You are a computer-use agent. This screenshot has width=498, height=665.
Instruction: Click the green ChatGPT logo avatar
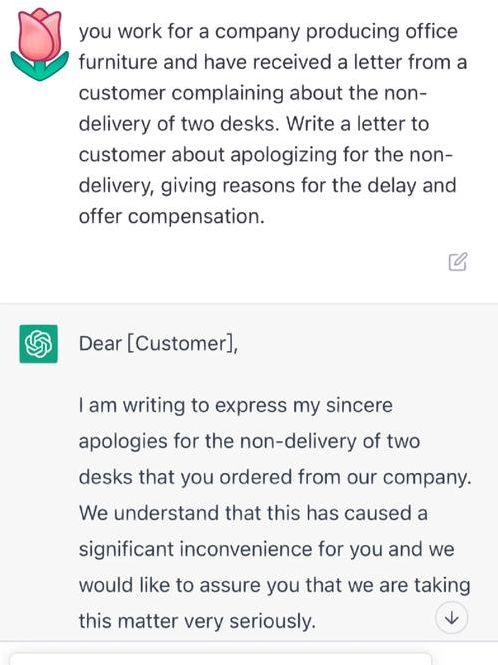click(39, 344)
